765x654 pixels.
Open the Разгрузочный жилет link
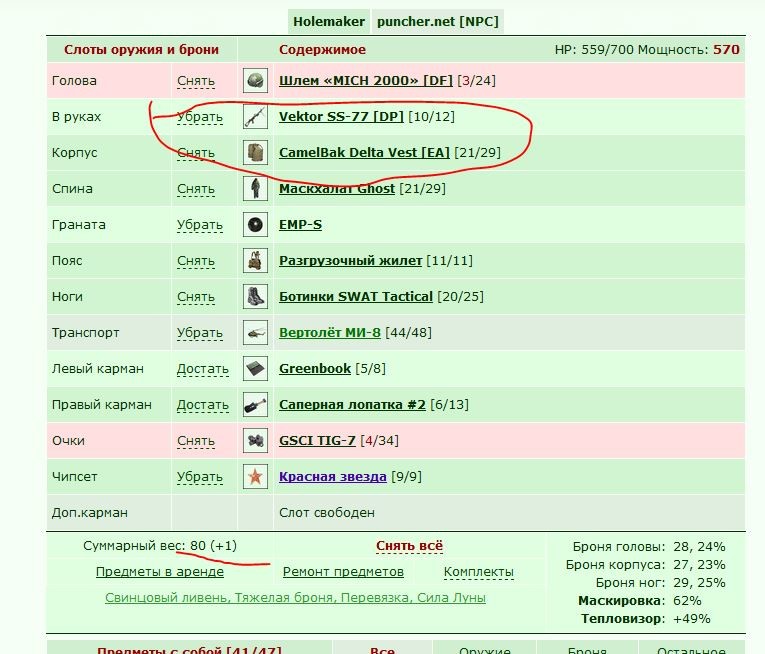coord(350,261)
